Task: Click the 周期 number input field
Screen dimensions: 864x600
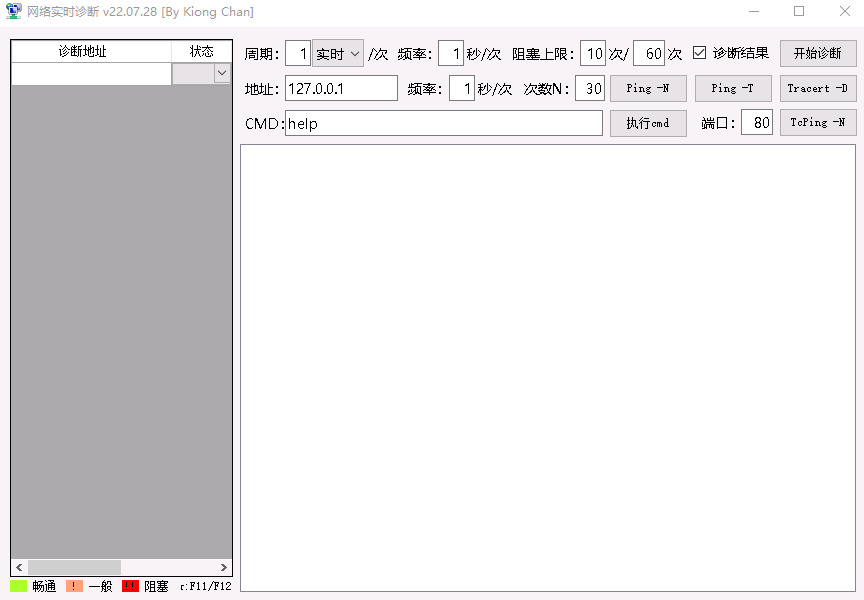Action: [x=298, y=53]
